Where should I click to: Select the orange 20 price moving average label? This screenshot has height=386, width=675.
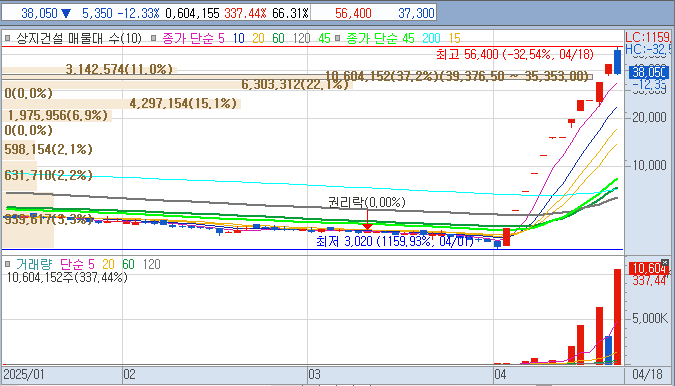258,39
